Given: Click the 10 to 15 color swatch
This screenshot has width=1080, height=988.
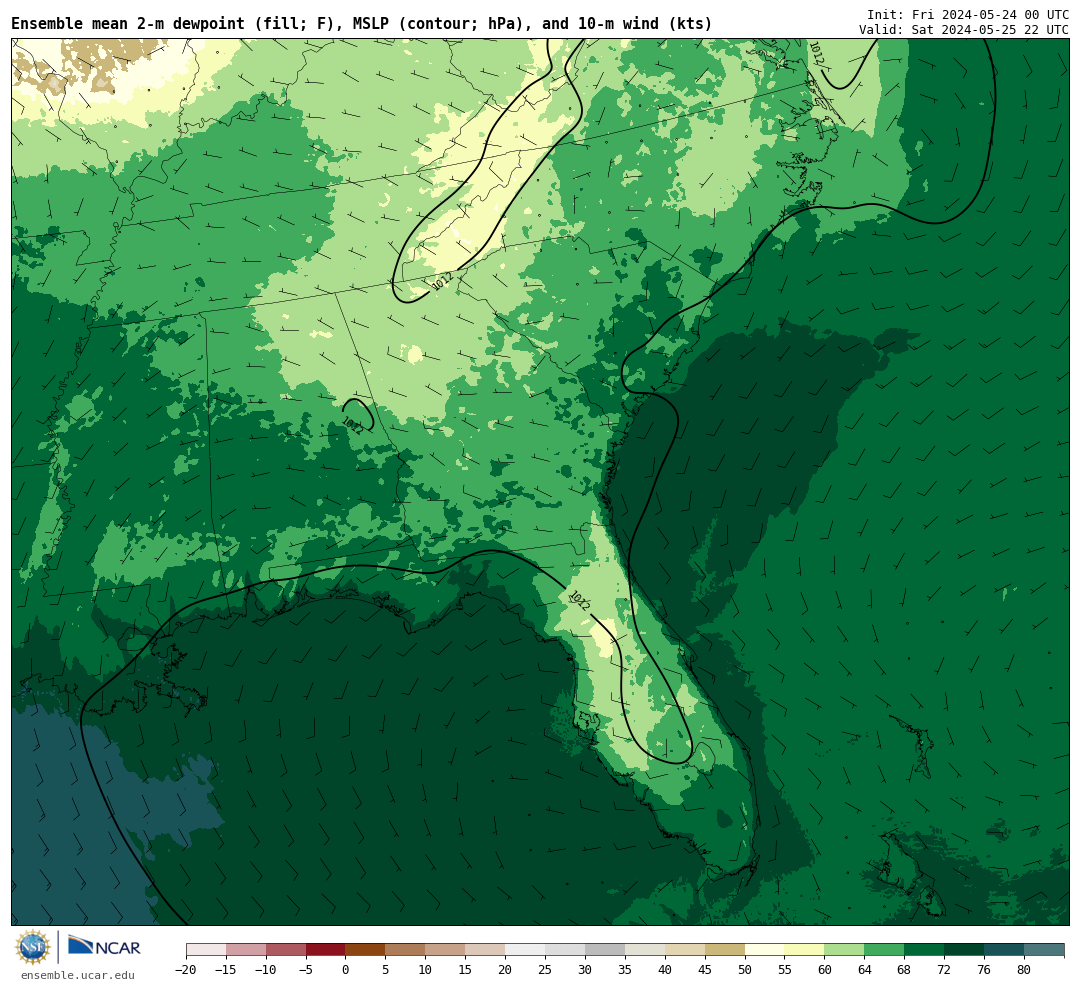Looking at the screenshot, I should [x=446, y=949].
